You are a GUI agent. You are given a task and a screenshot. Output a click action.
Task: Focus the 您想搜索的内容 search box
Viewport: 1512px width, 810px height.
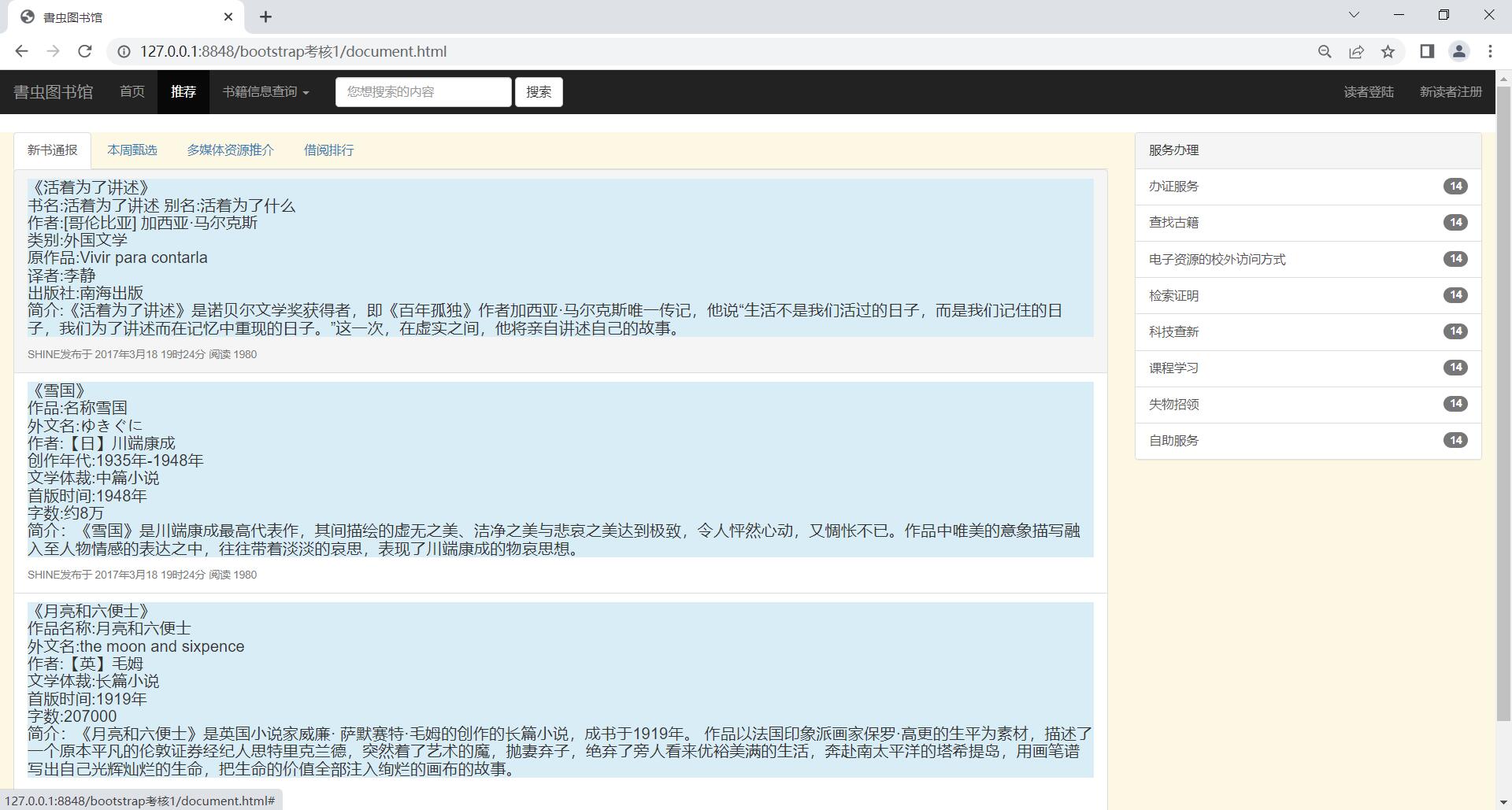[x=423, y=91]
